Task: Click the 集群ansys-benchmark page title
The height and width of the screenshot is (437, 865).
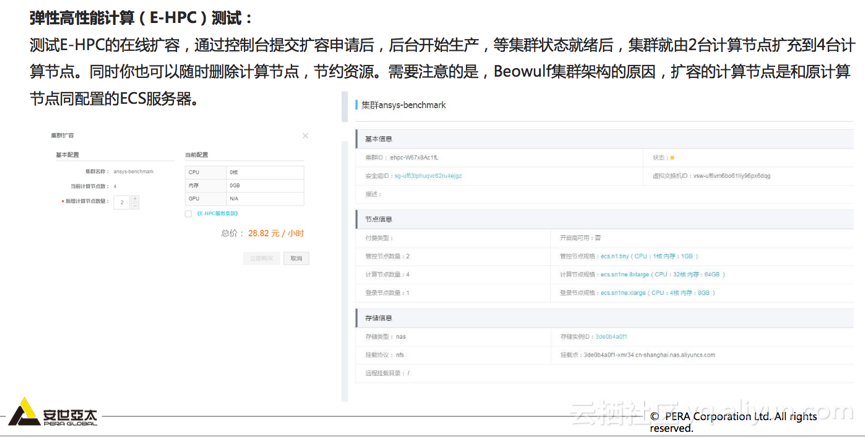Action: [x=404, y=105]
